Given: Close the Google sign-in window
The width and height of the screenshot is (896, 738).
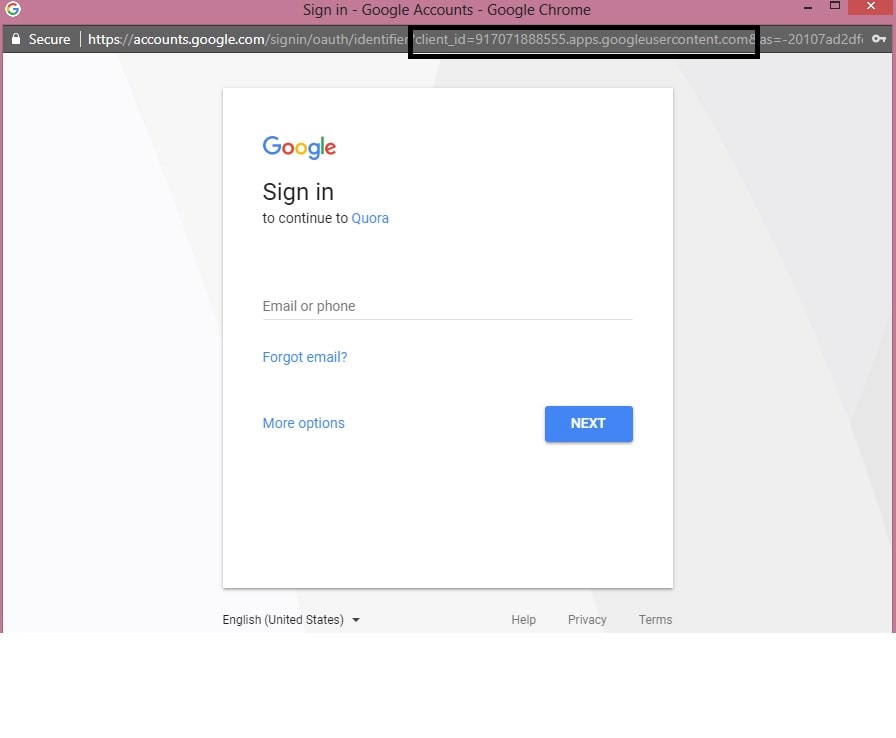Looking at the screenshot, I should tap(871, 7).
